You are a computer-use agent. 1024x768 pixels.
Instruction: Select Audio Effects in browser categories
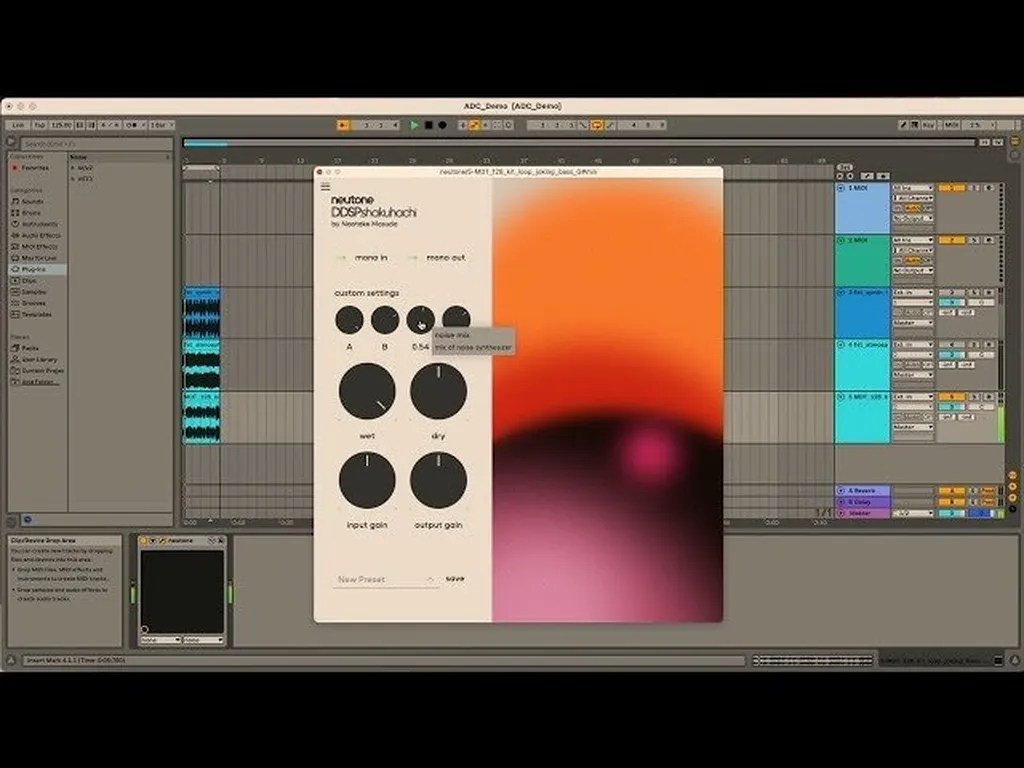40,235
